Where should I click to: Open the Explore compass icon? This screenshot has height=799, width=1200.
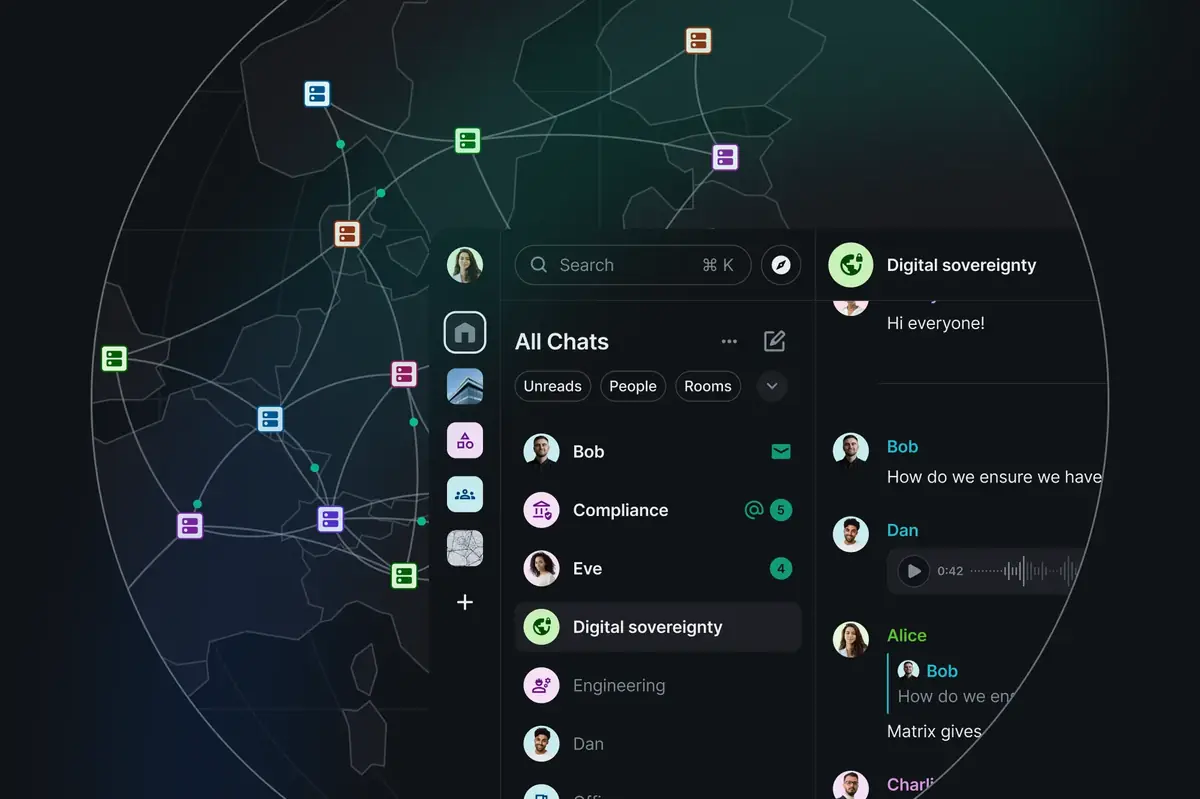tap(781, 265)
